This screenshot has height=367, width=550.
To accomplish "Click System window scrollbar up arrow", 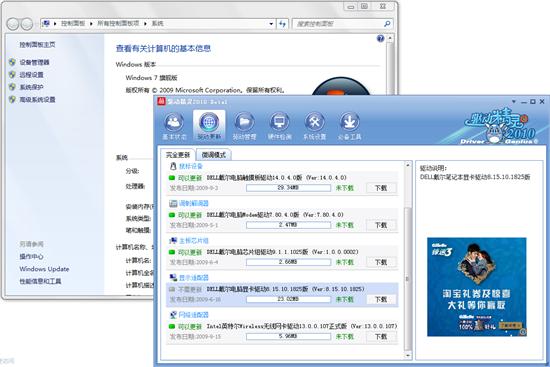I will [x=390, y=38].
